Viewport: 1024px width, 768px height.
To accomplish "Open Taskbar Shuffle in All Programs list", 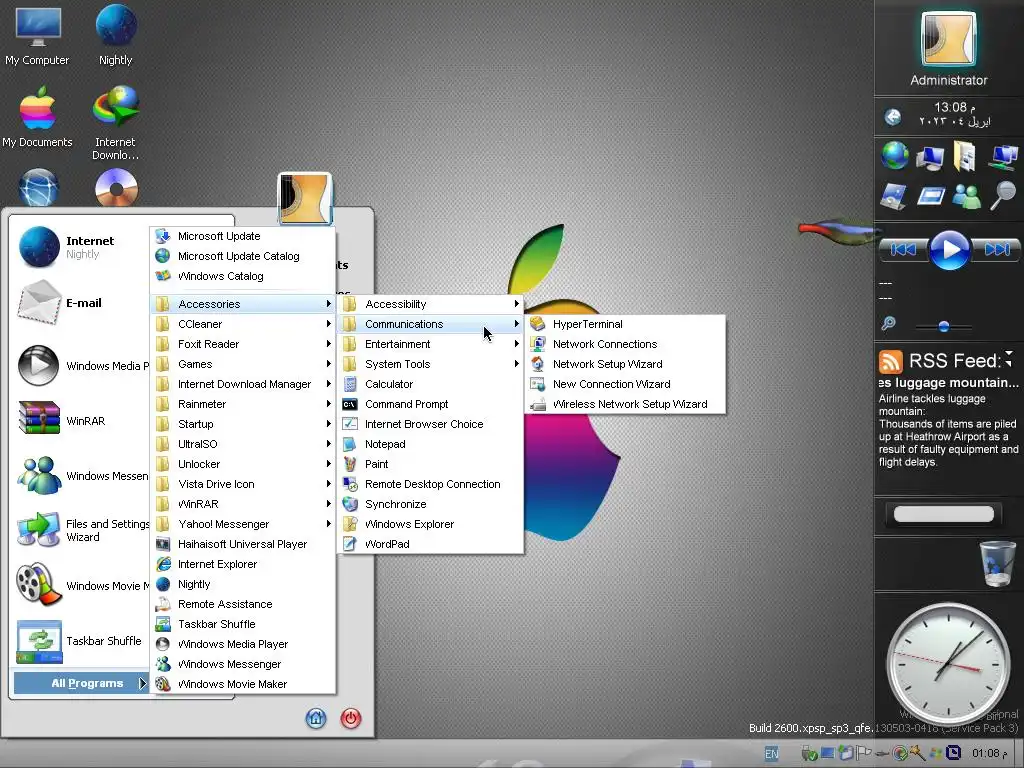I will [x=243, y=624].
